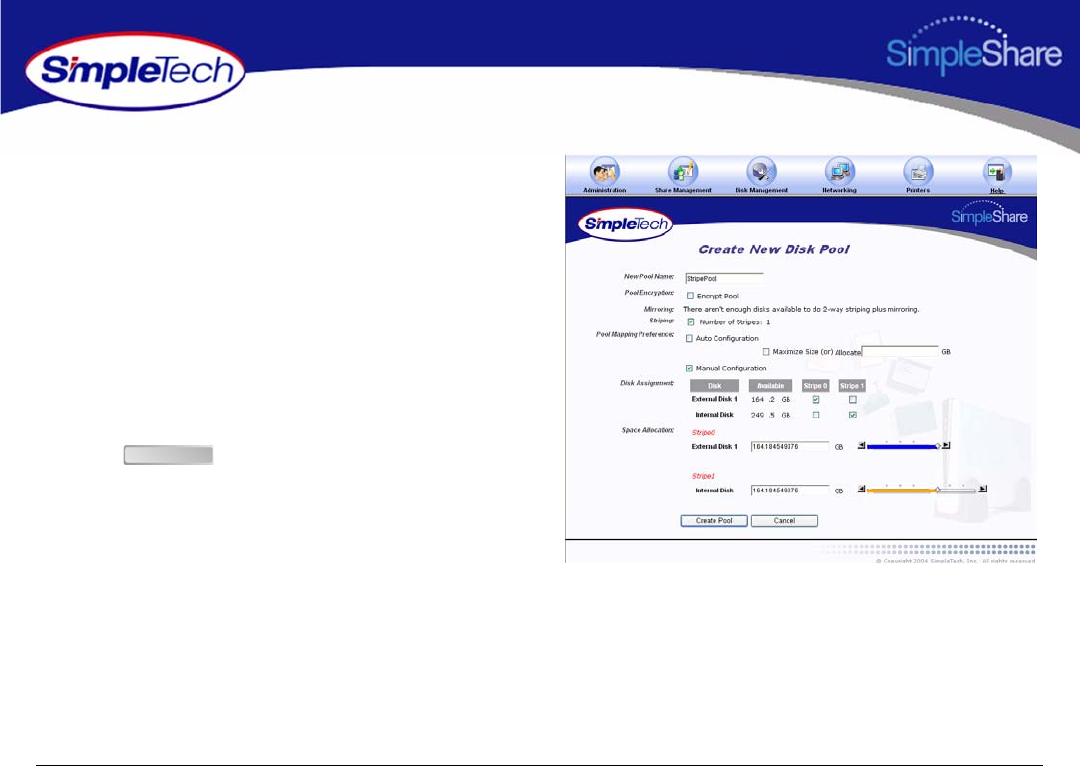Click the left arrow of Stripe0 slider
1080x773 pixels.
(861, 446)
